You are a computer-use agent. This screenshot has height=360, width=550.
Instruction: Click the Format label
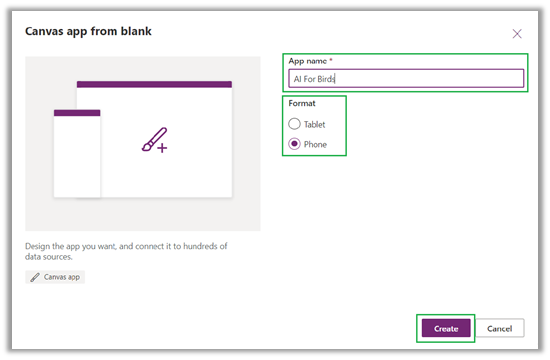302,103
